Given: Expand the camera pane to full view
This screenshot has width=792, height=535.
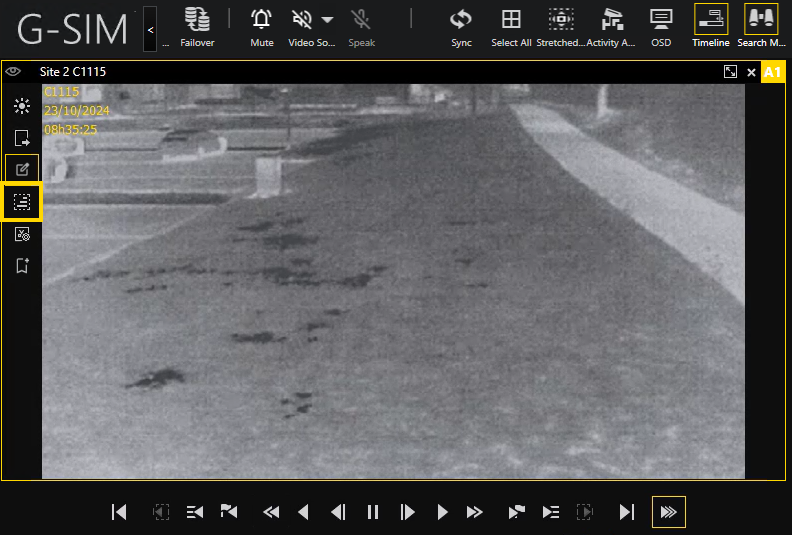Looking at the screenshot, I should click(x=731, y=72).
